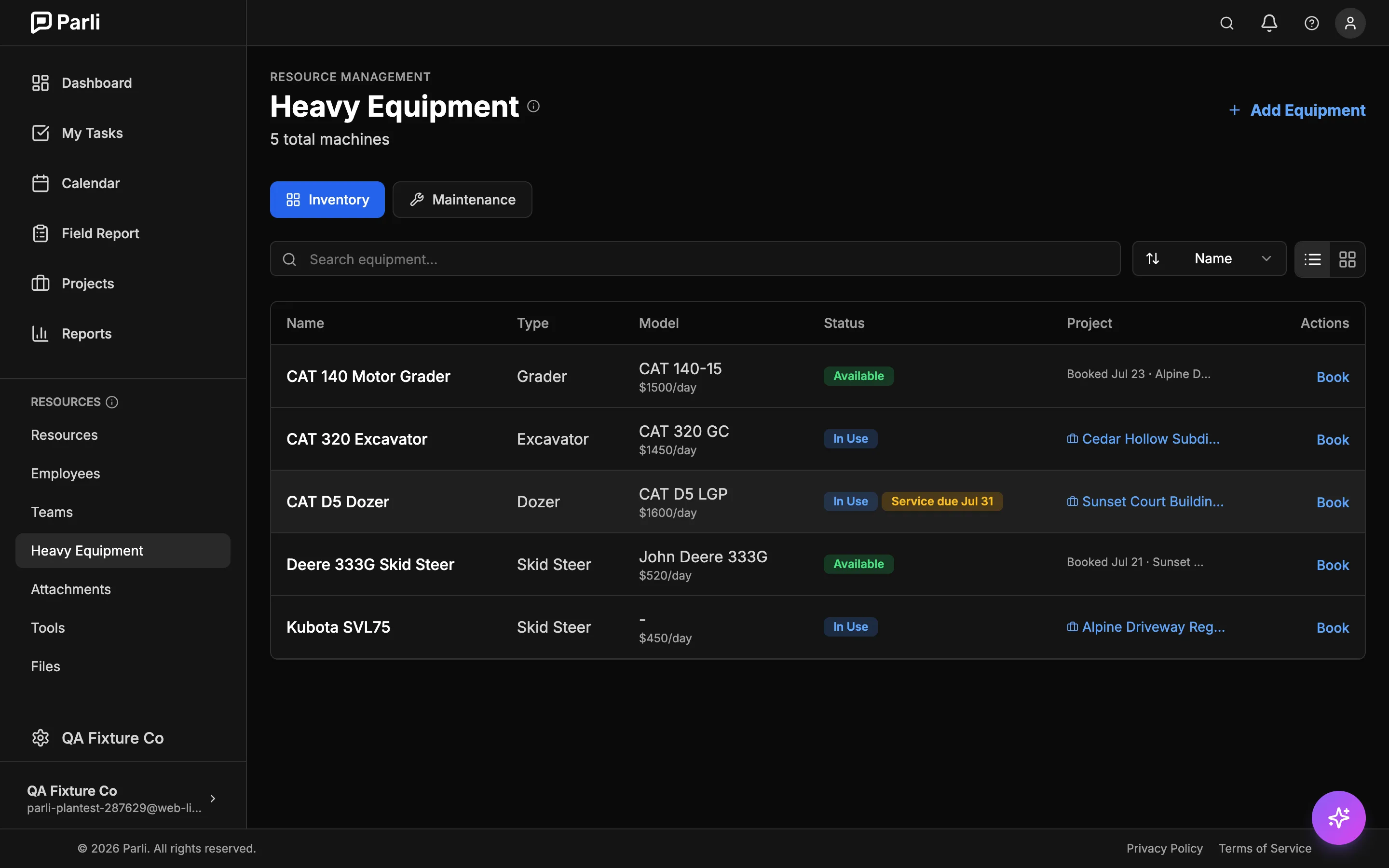
Task: Click the Projects briefcase icon
Action: 40,283
